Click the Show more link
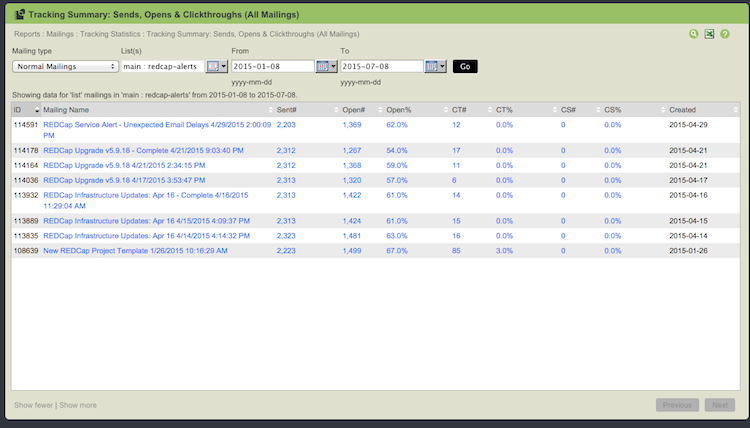 tap(78, 405)
